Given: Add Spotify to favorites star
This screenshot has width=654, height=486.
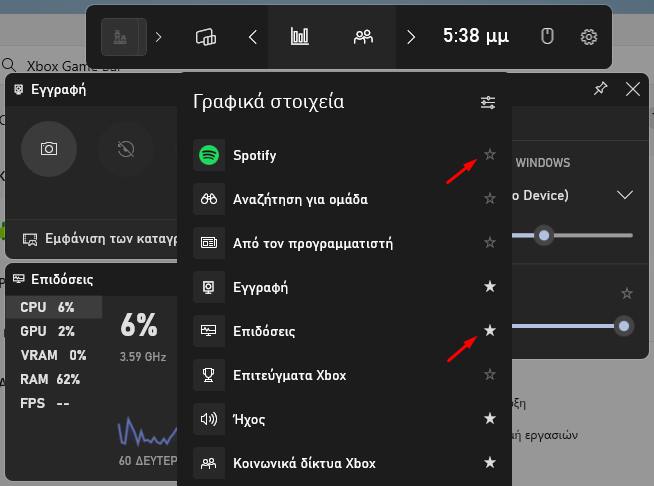Looking at the screenshot, I should 490,155.
